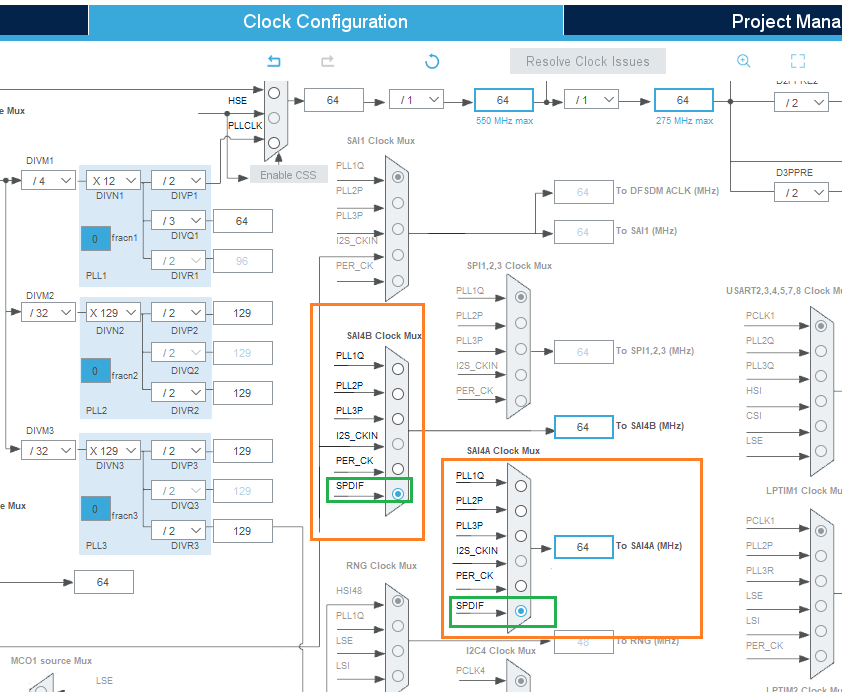The height and width of the screenshot is (692, 842).
Task: Select PCLK1 in LPTIM1 Clock Mux
Action: (821, 531)
